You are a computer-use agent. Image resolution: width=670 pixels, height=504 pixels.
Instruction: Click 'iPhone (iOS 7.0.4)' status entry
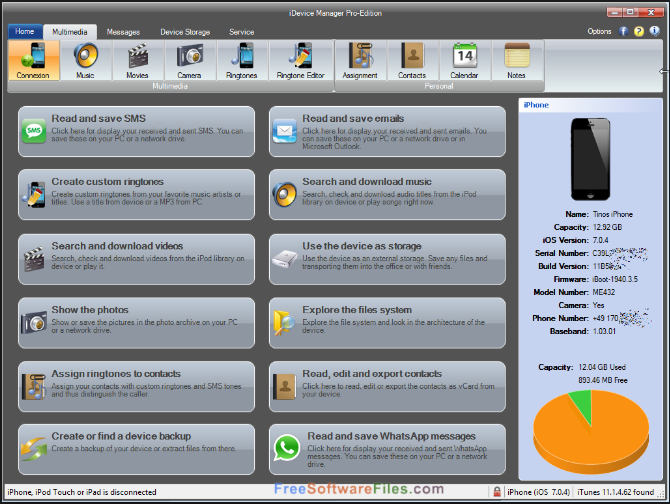pyautogui.click(x=538, y=492)
